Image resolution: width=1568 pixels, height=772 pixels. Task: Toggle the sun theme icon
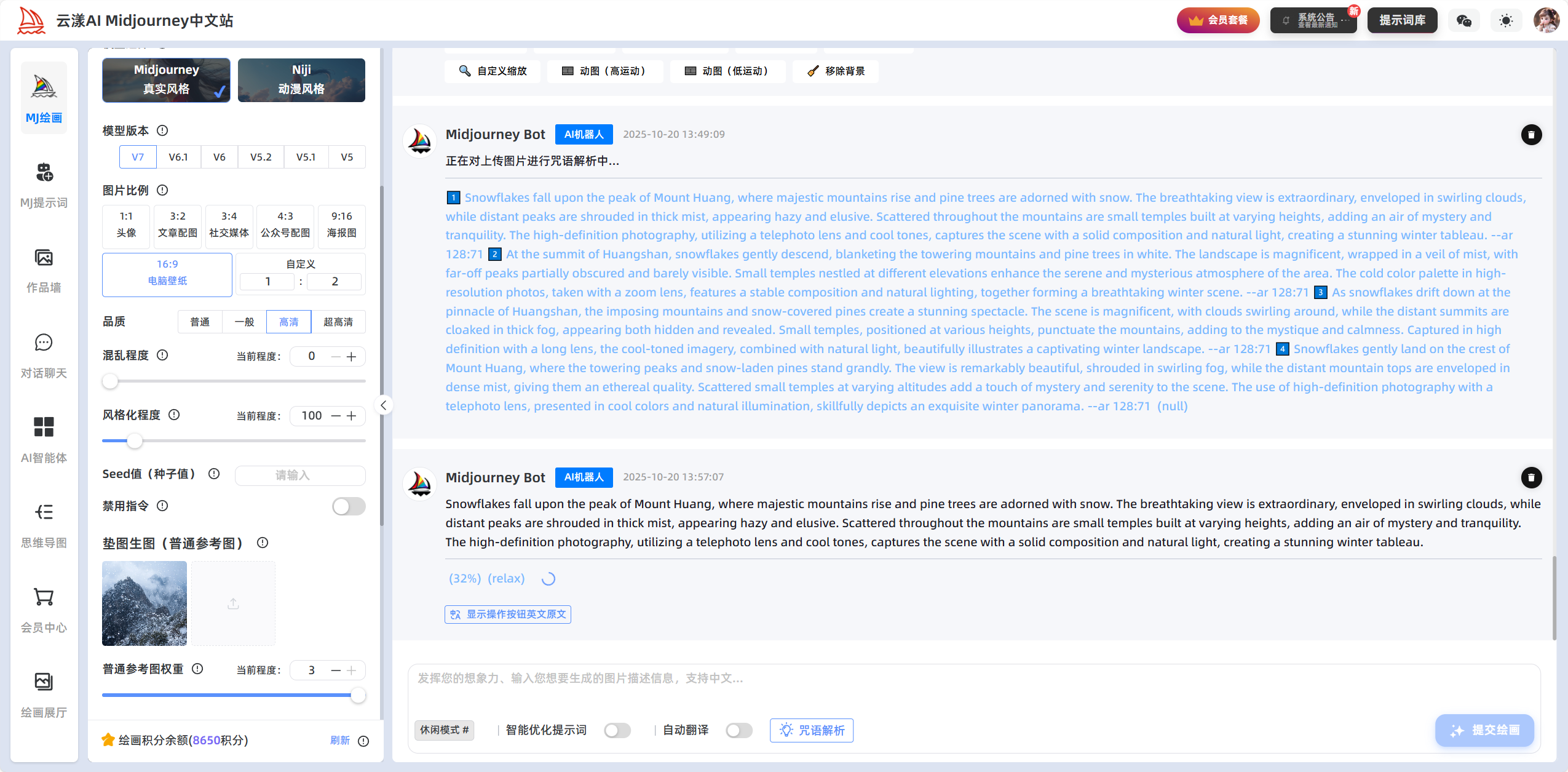[x=1505, y=21]
